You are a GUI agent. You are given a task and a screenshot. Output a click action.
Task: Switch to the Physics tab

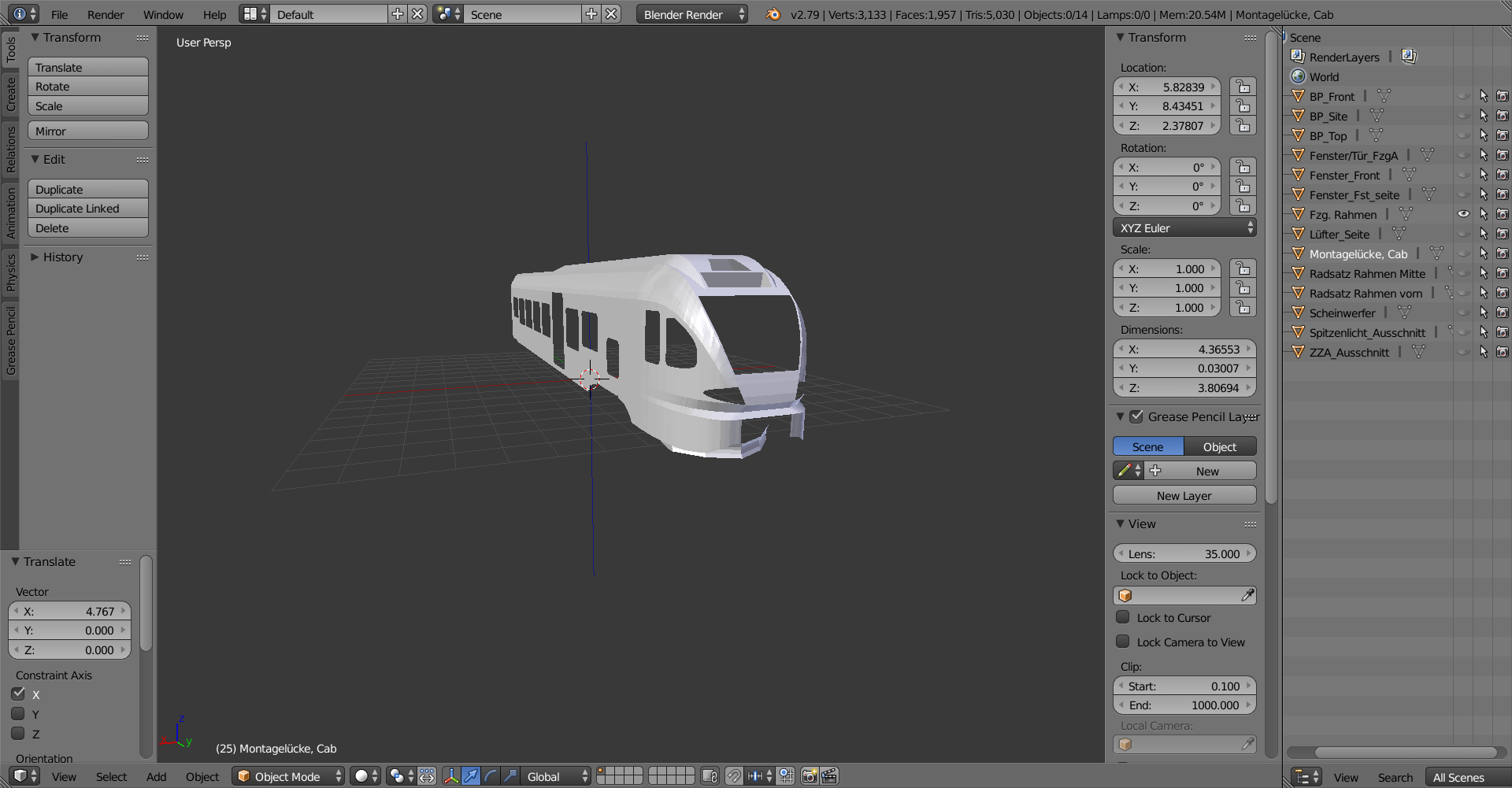point(10,272)
